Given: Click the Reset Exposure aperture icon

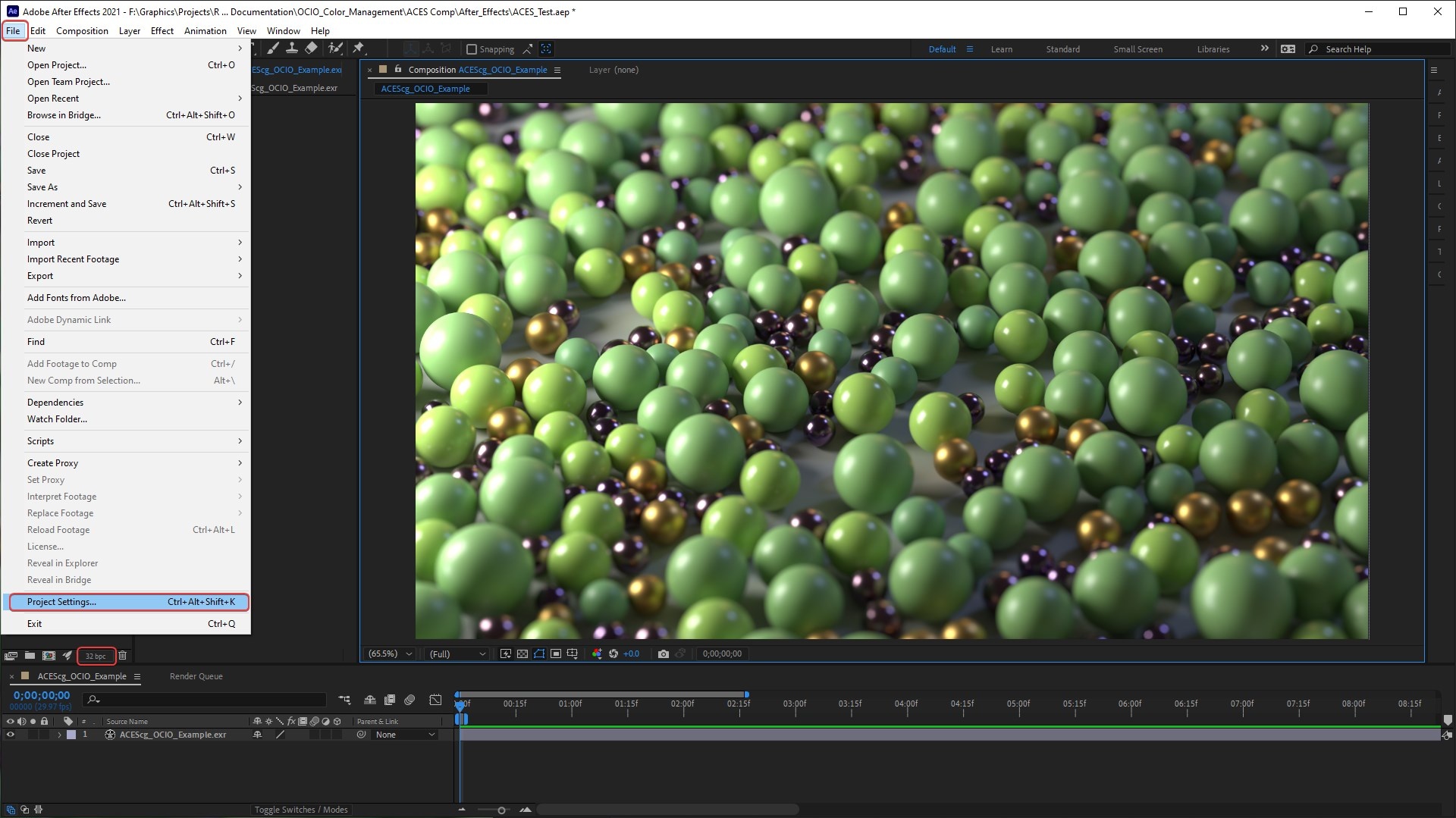Looking at the screenshot, I should (613, 653).
